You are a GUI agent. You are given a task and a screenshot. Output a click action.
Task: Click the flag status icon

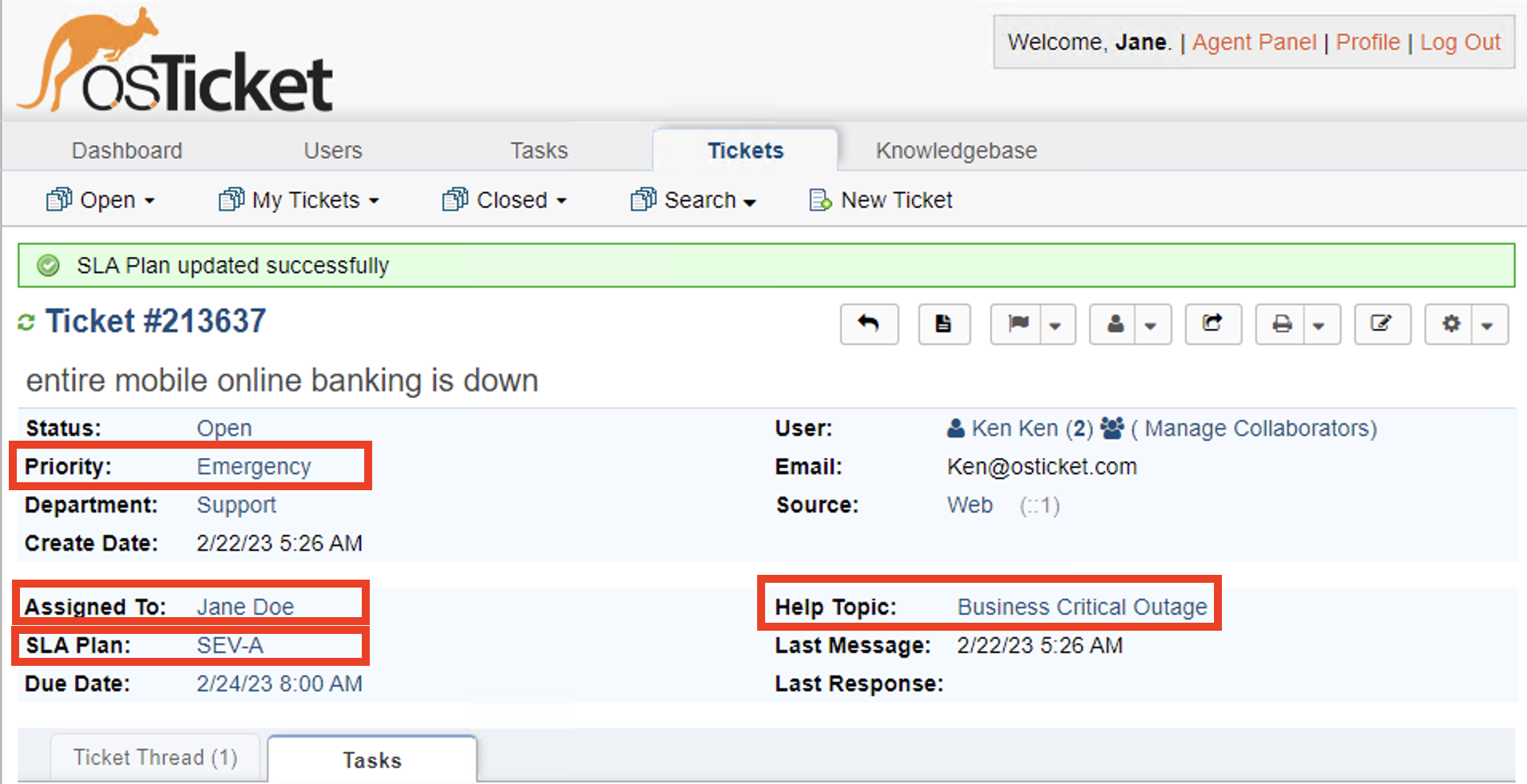coord(1017,323)
